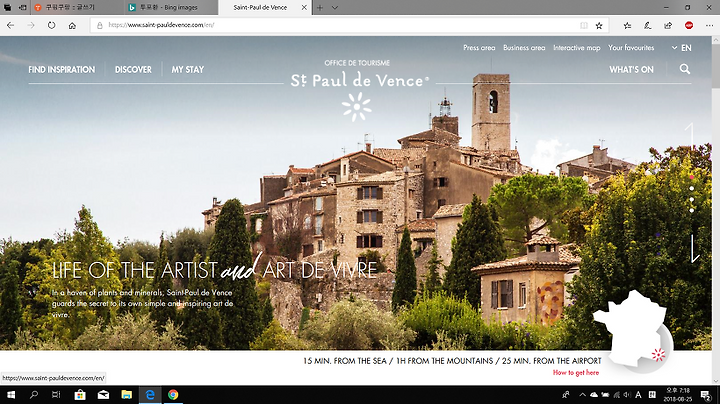Image resolution: width=720 pixels, height=404 pixels.
Task: Open Mail app from taskbar
Action: [x=103, y=394]
